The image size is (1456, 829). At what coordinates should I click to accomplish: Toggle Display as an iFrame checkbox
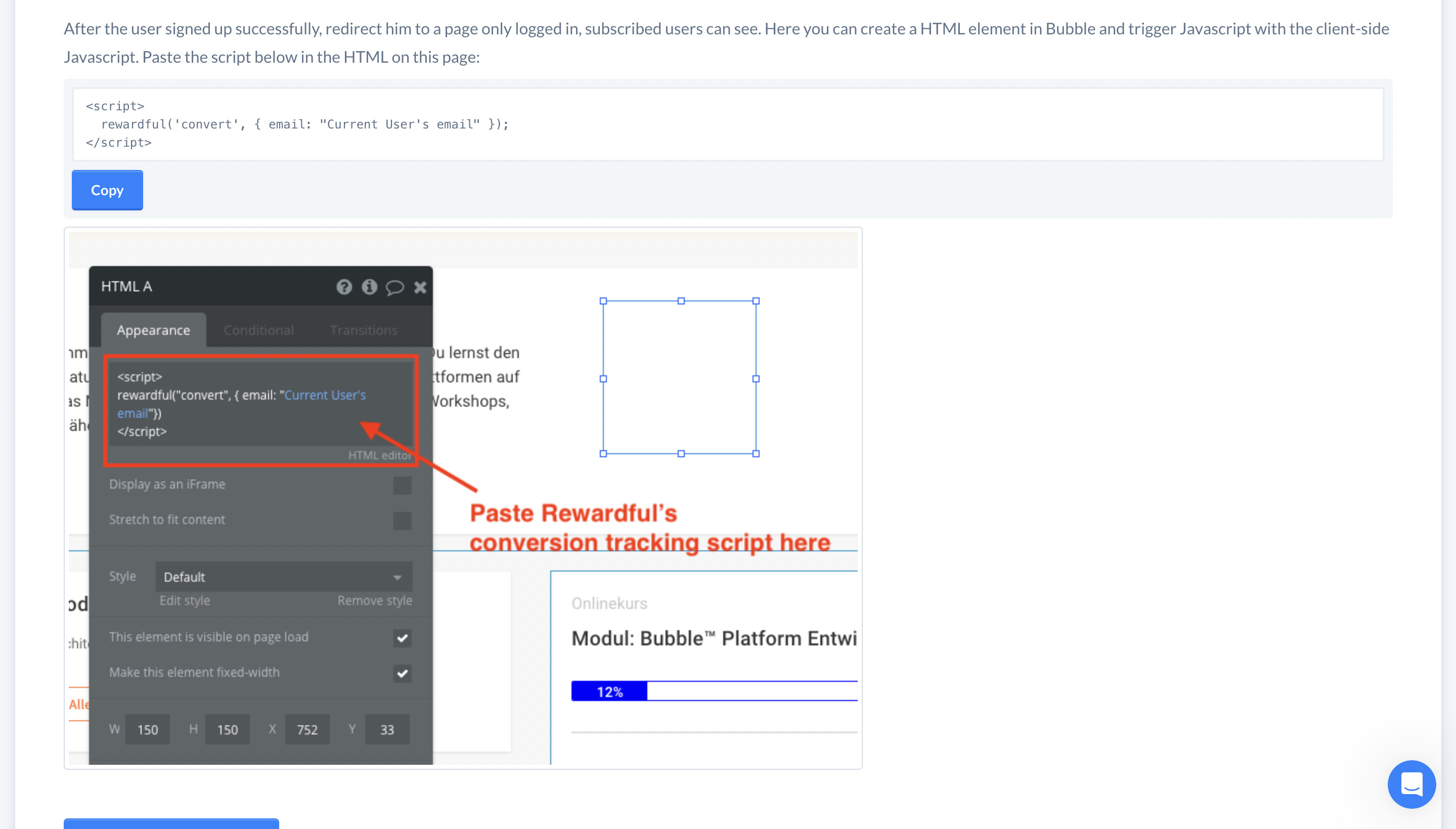coord(402,485)
